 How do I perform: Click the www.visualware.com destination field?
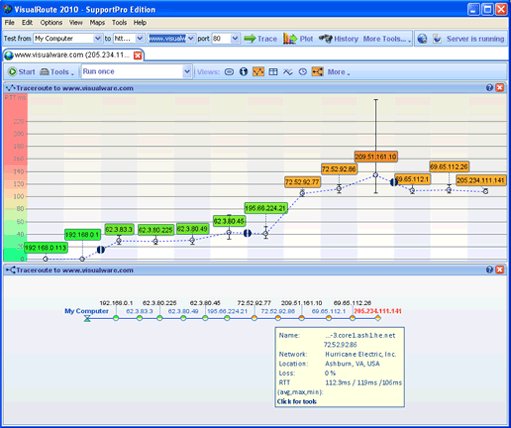pos(167,39)
